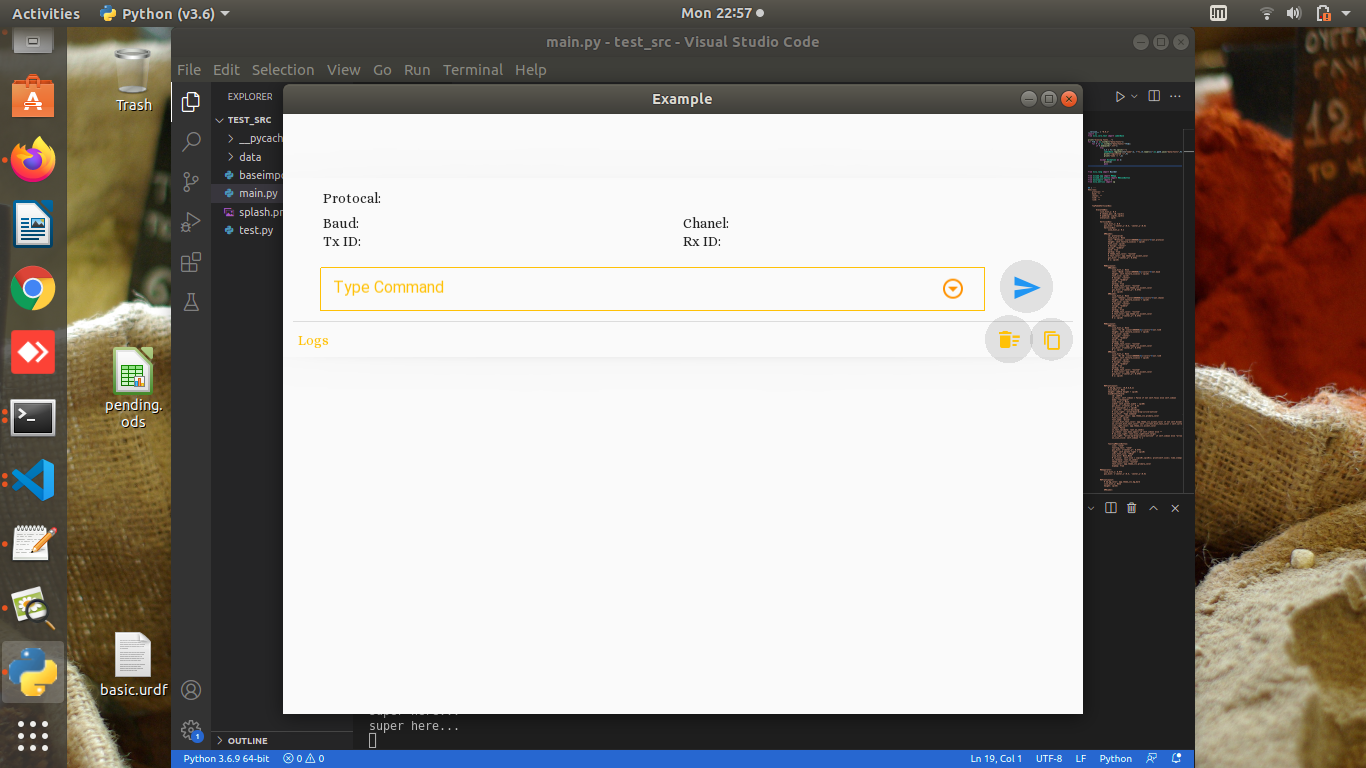Viewport: 1366px width, 768px height.
Task: Clear the logs using the trash icon
Action: 1008,339
